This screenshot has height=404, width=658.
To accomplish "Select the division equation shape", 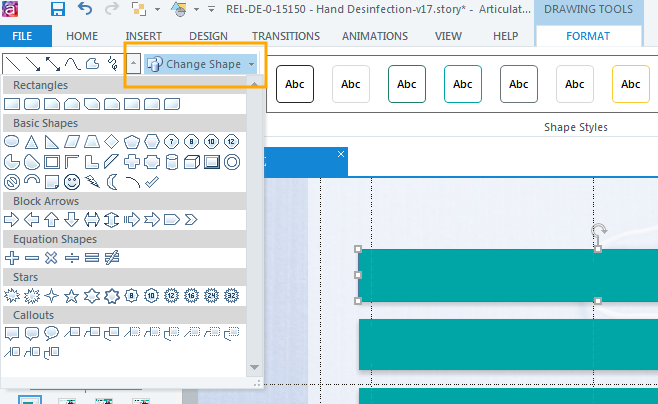I will tap(72, 258).
